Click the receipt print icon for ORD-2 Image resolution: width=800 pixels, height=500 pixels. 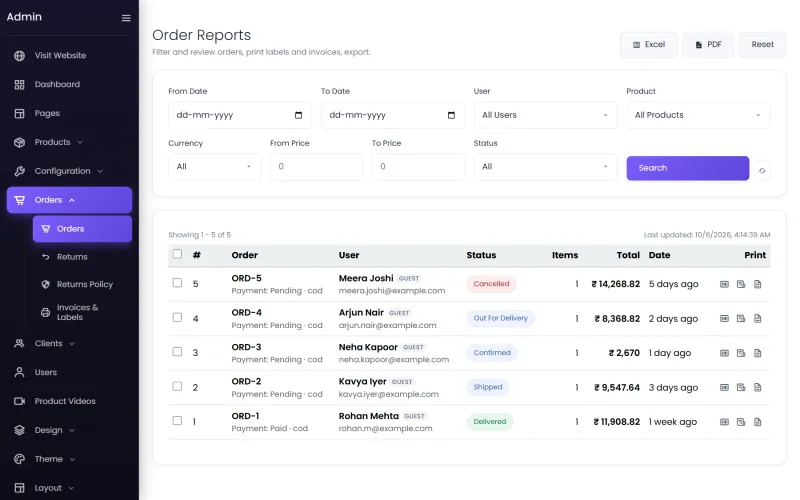pos(741,387)
